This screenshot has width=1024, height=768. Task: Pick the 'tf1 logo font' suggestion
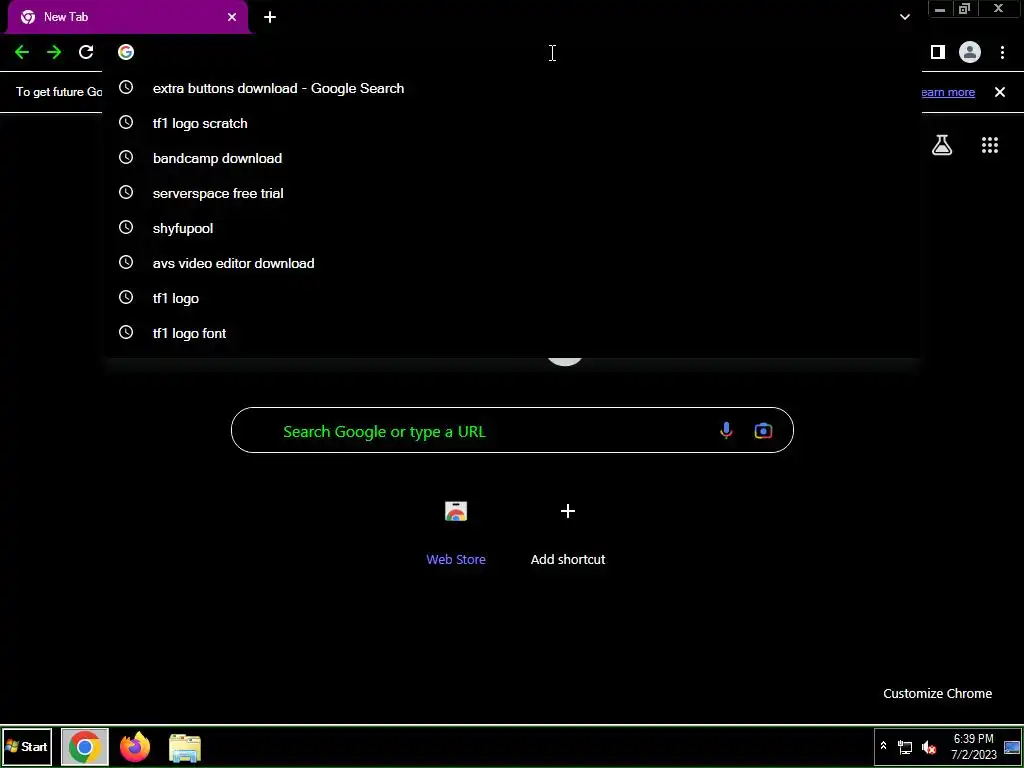(x=512, y=333)
